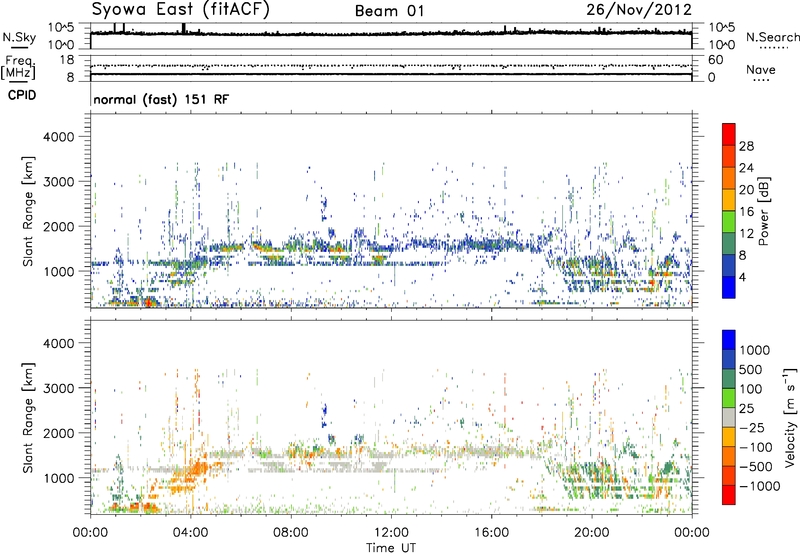This screenshot has width=800, height=554.
Task: Select the '28' power colorbar value
Action: point(746,146)
